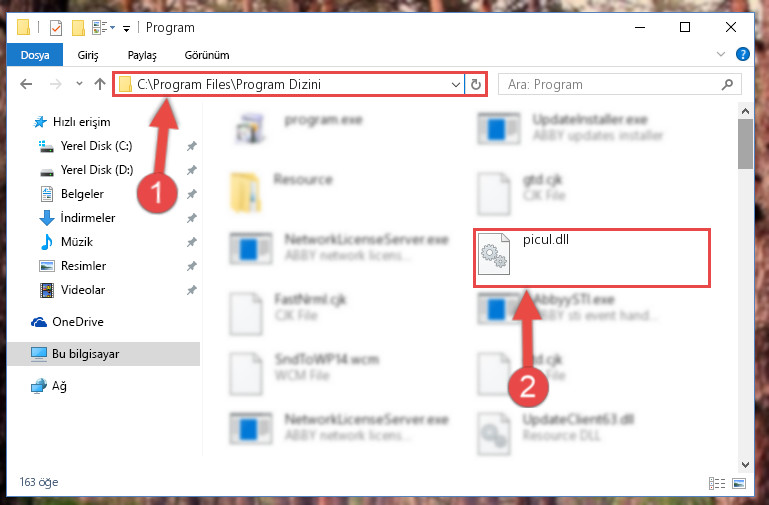The height and width of the screenshot is (505, 769).
Task: Expand the ribbon chevron
Action: (x=720, y=54)
